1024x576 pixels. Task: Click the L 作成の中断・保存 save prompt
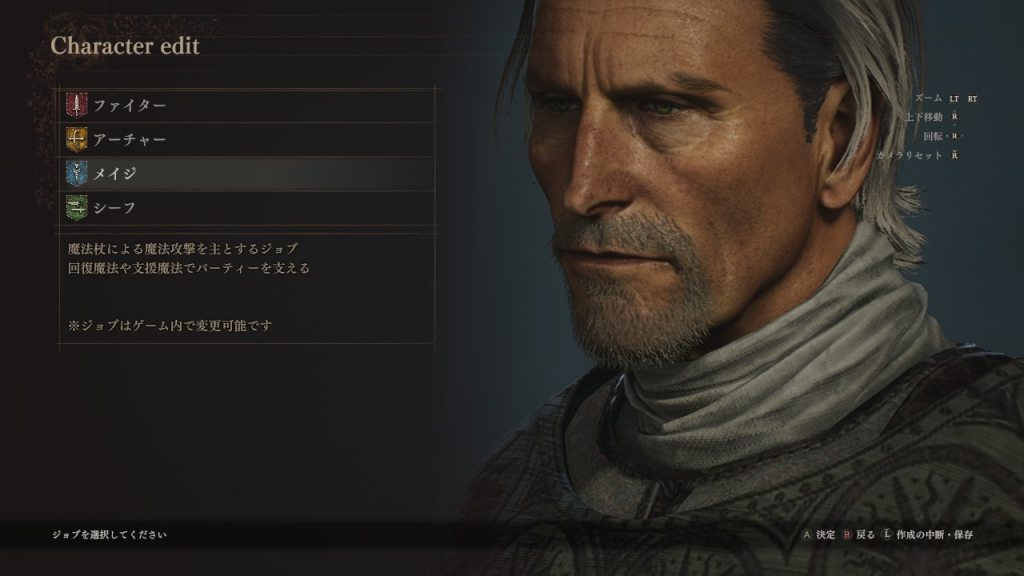927,534
